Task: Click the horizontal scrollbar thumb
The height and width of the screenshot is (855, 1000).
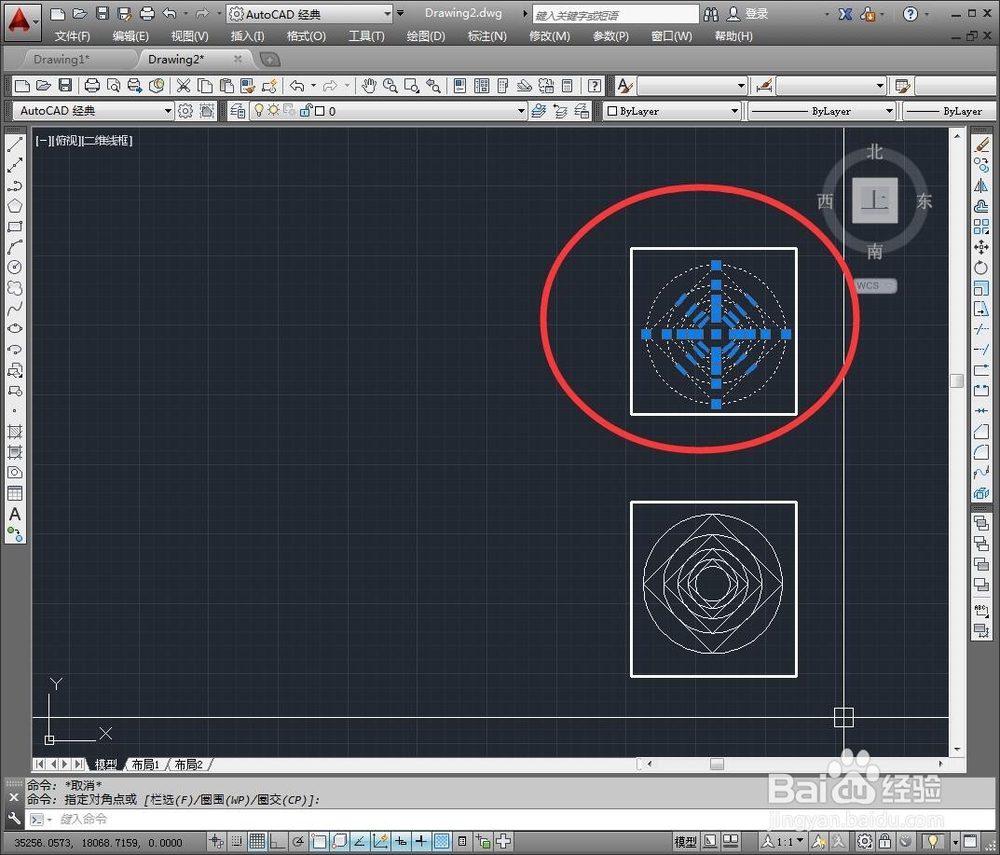Action: point(717,764)
